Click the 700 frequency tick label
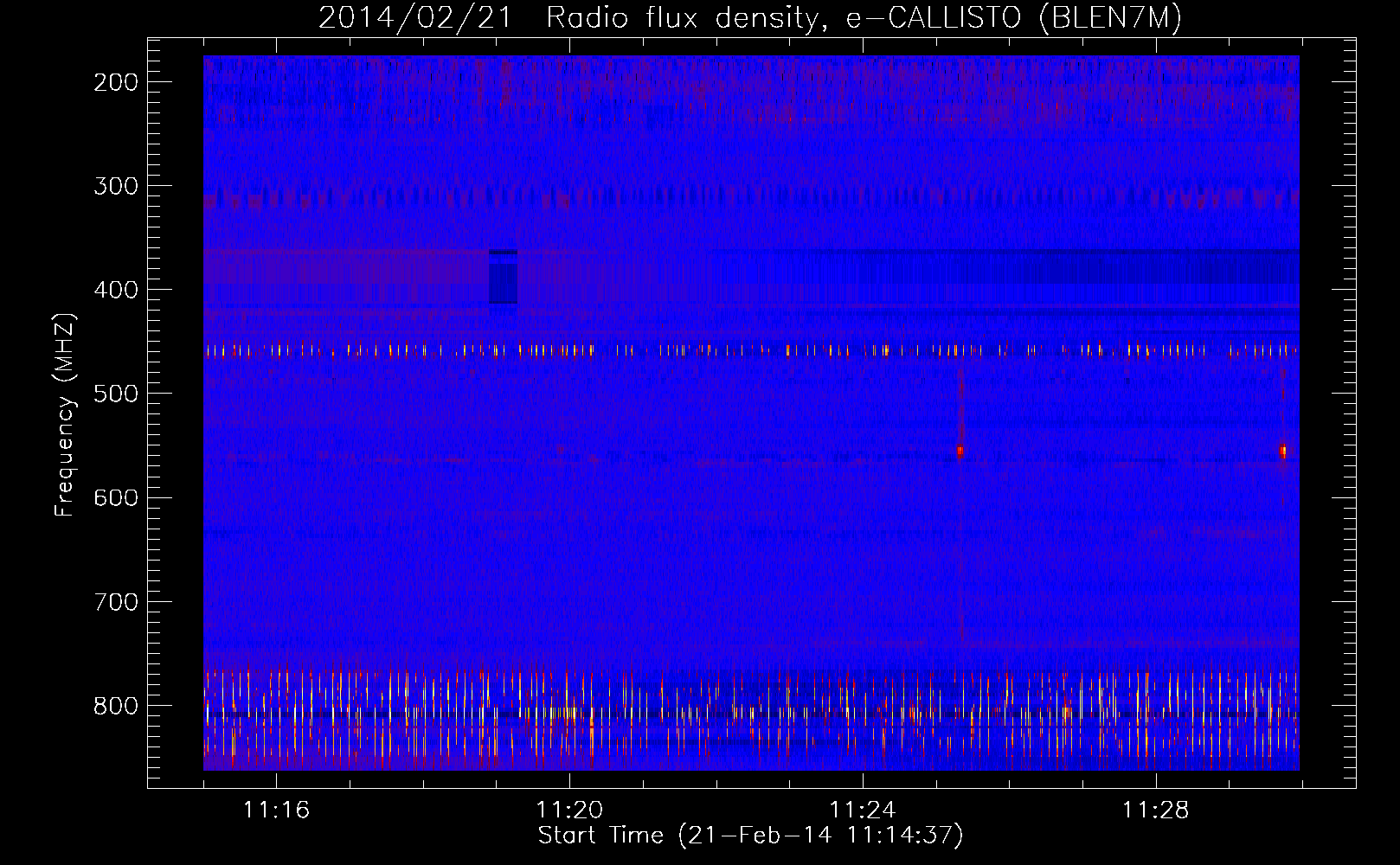 116,602
